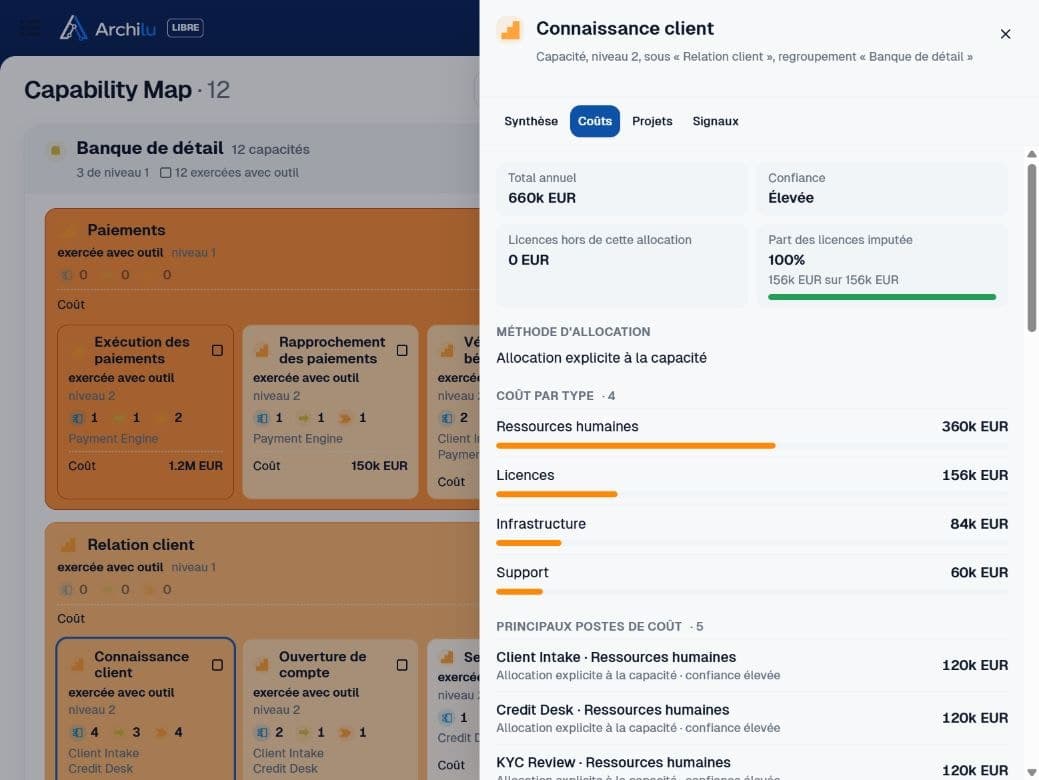Click 'Allocation explicite à la capacité' method text
Image resolution: width=1039 pixels, height=780 pixels.
point(601,358)
